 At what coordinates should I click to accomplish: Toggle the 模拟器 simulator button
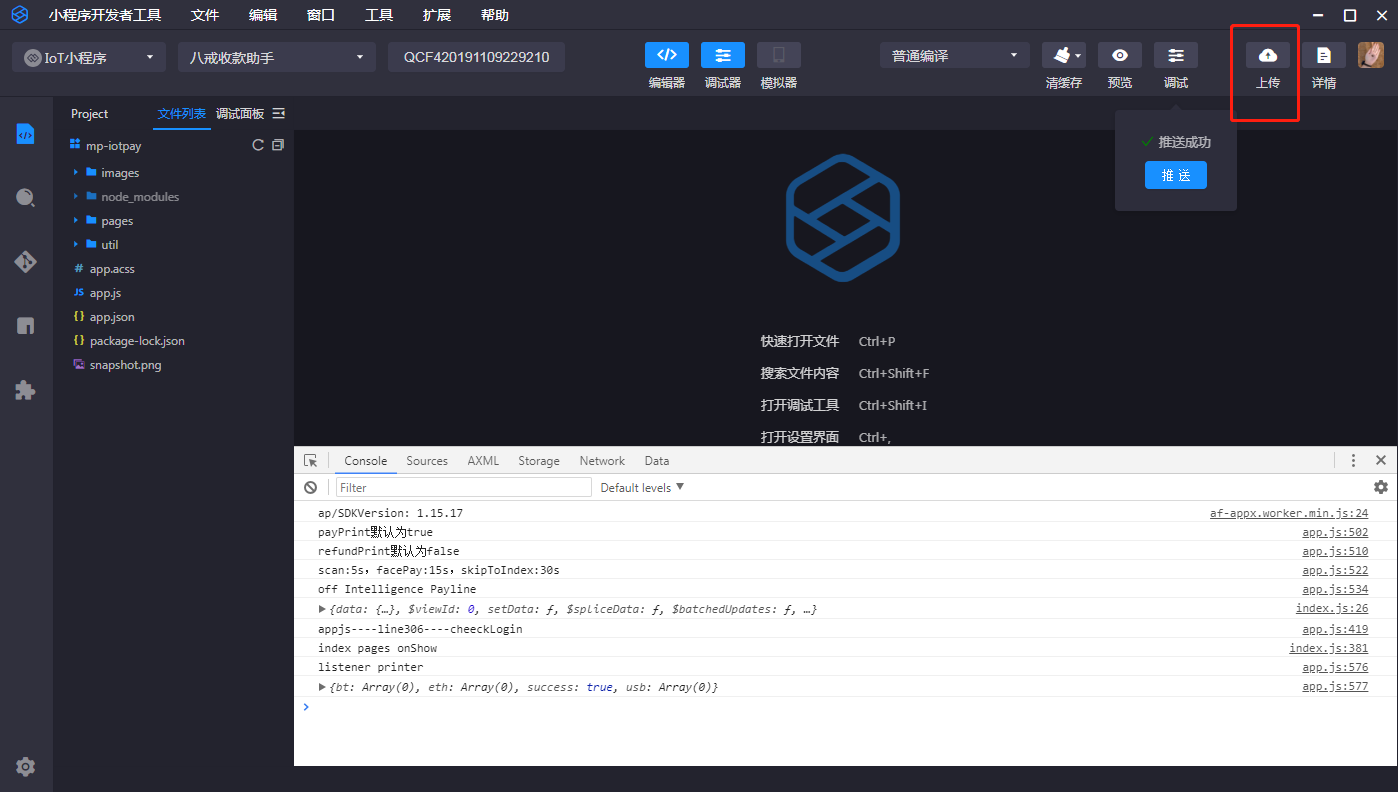pyautogui.click(x=779, y=55)
